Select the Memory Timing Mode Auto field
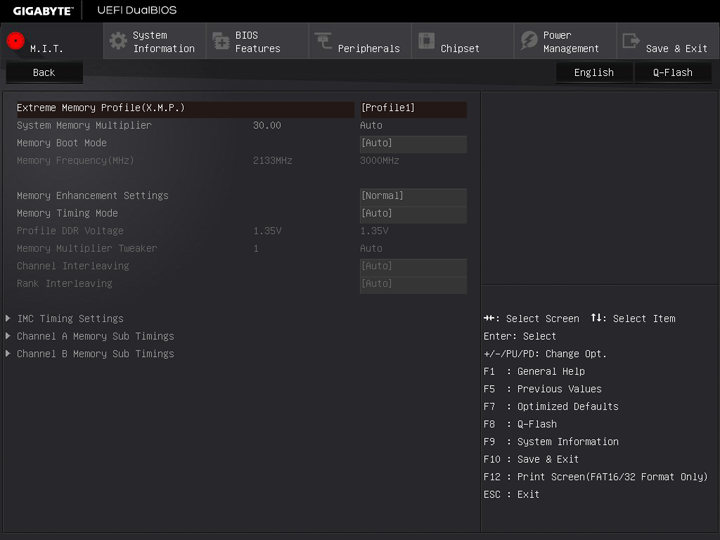Screen dimensions: 720x540 tap(412, 213)
